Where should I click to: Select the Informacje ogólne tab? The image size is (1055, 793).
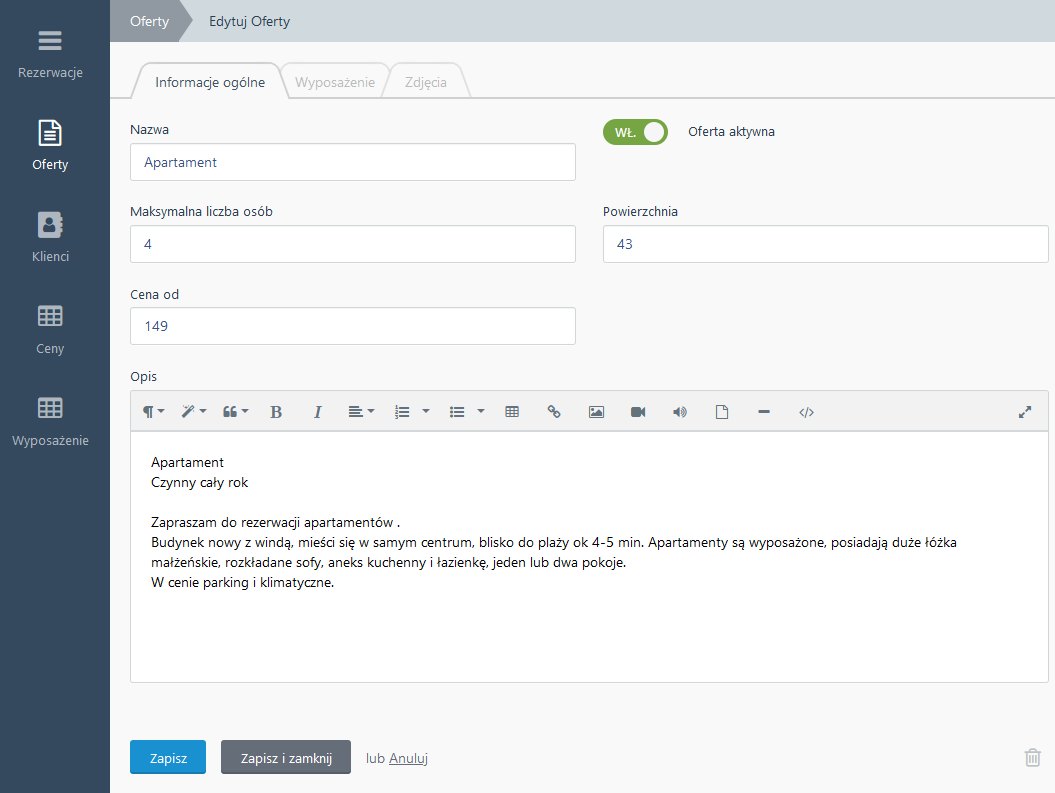210,82
